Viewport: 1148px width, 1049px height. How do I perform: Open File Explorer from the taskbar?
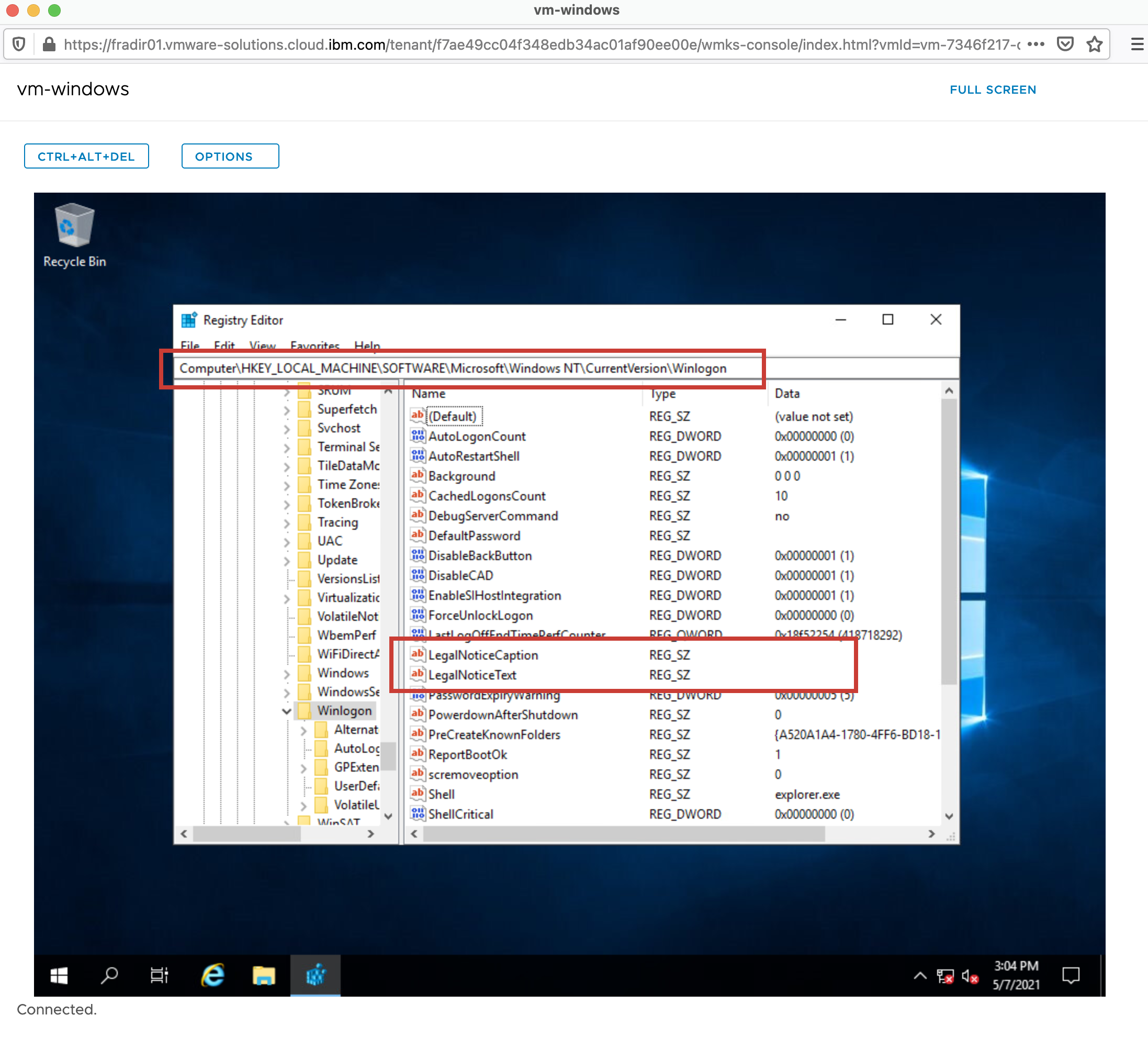(x=264, y=976)
